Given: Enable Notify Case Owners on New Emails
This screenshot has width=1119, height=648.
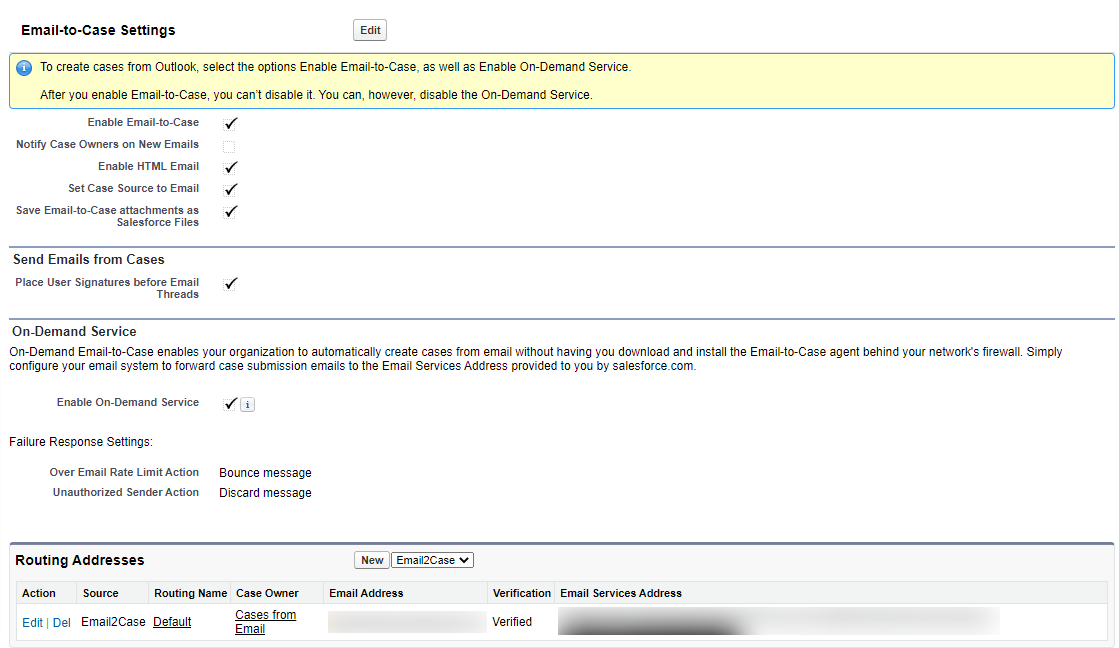Looking at the screenshot, I should point(229,146).
